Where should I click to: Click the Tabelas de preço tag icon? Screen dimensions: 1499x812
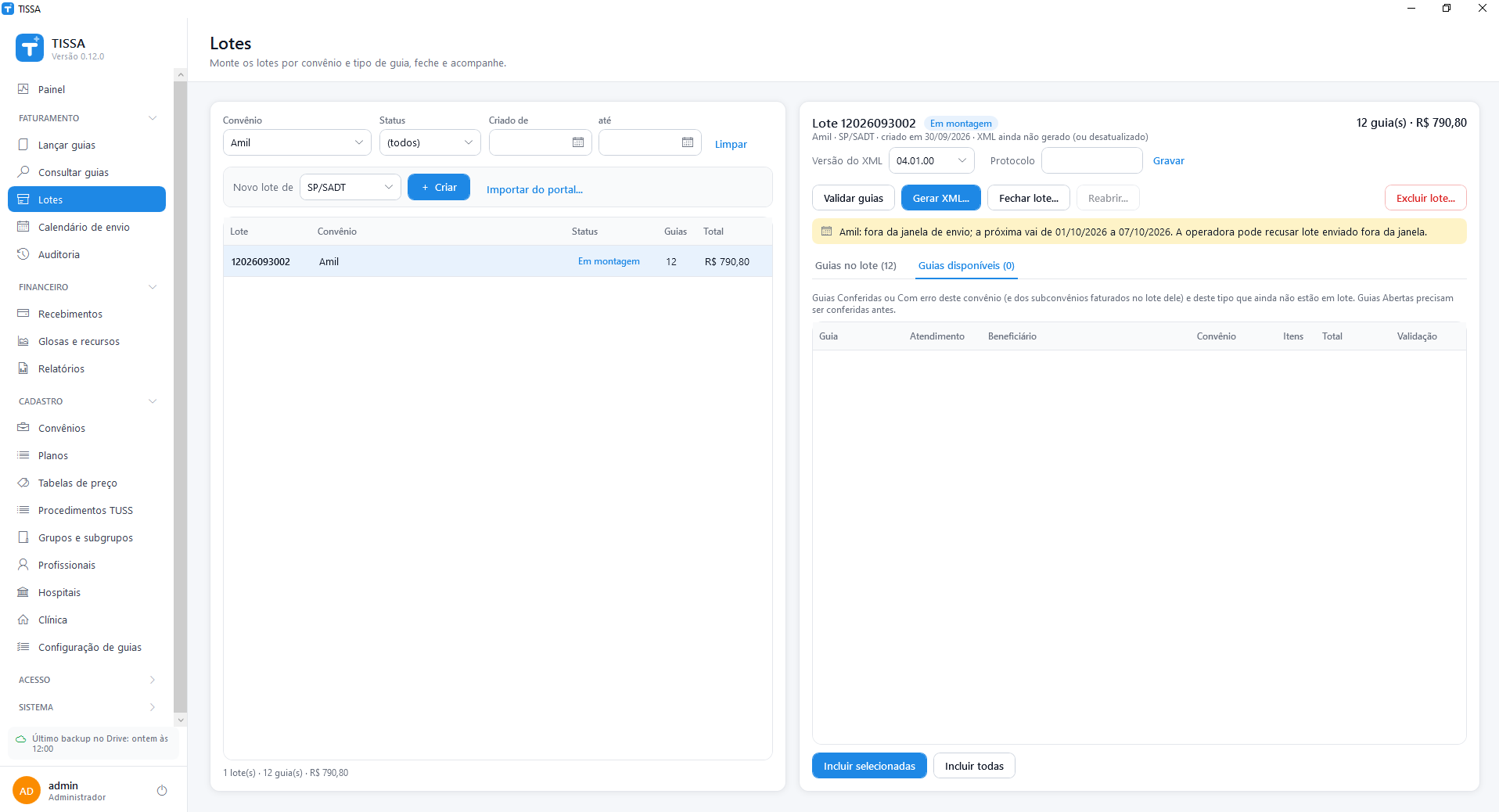point(23,483)
